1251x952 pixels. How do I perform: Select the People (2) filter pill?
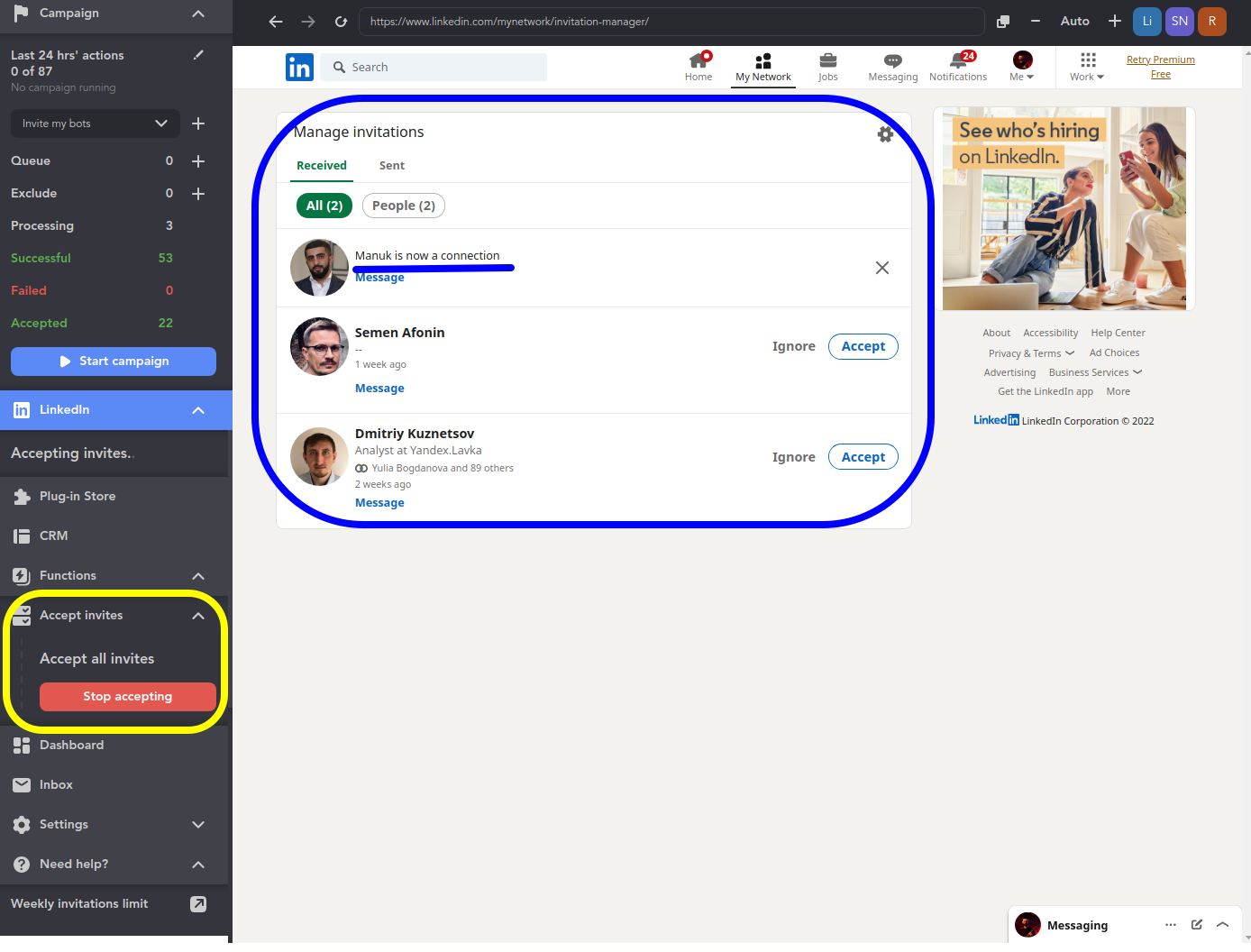coord(404,206)
